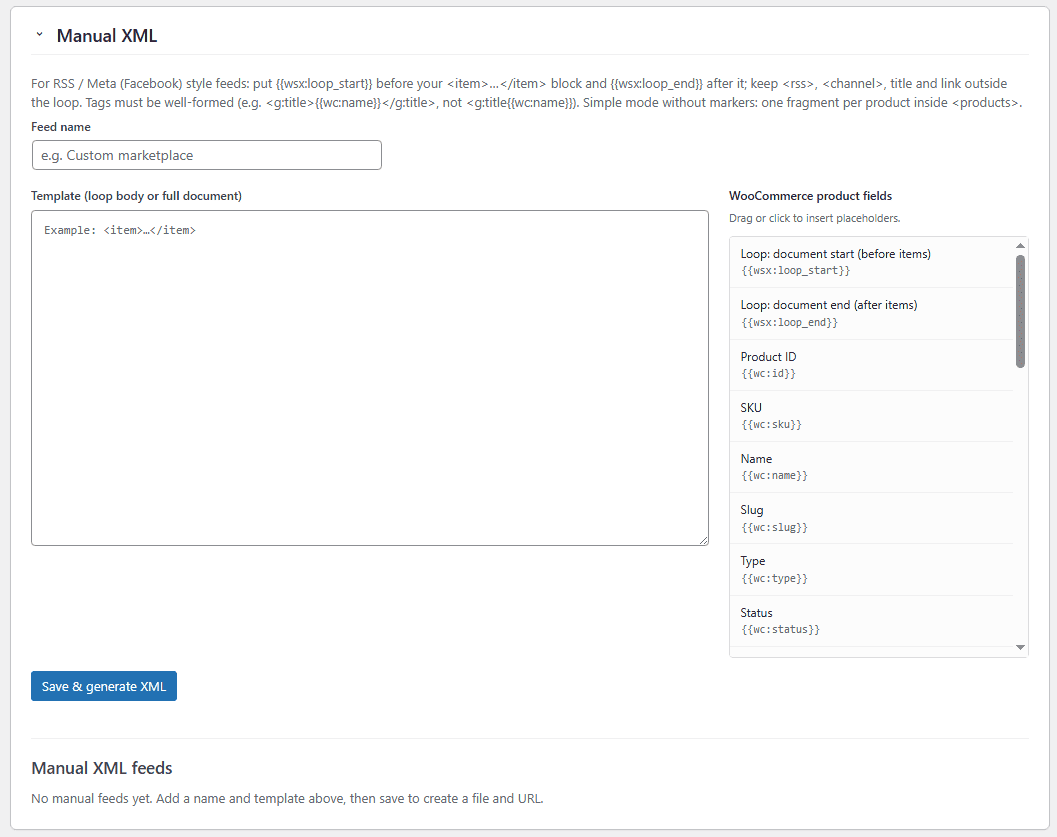Click the Template (loop body or full document) label
The height and width of the screenshot is (837, 1057).
coord(136,195)
